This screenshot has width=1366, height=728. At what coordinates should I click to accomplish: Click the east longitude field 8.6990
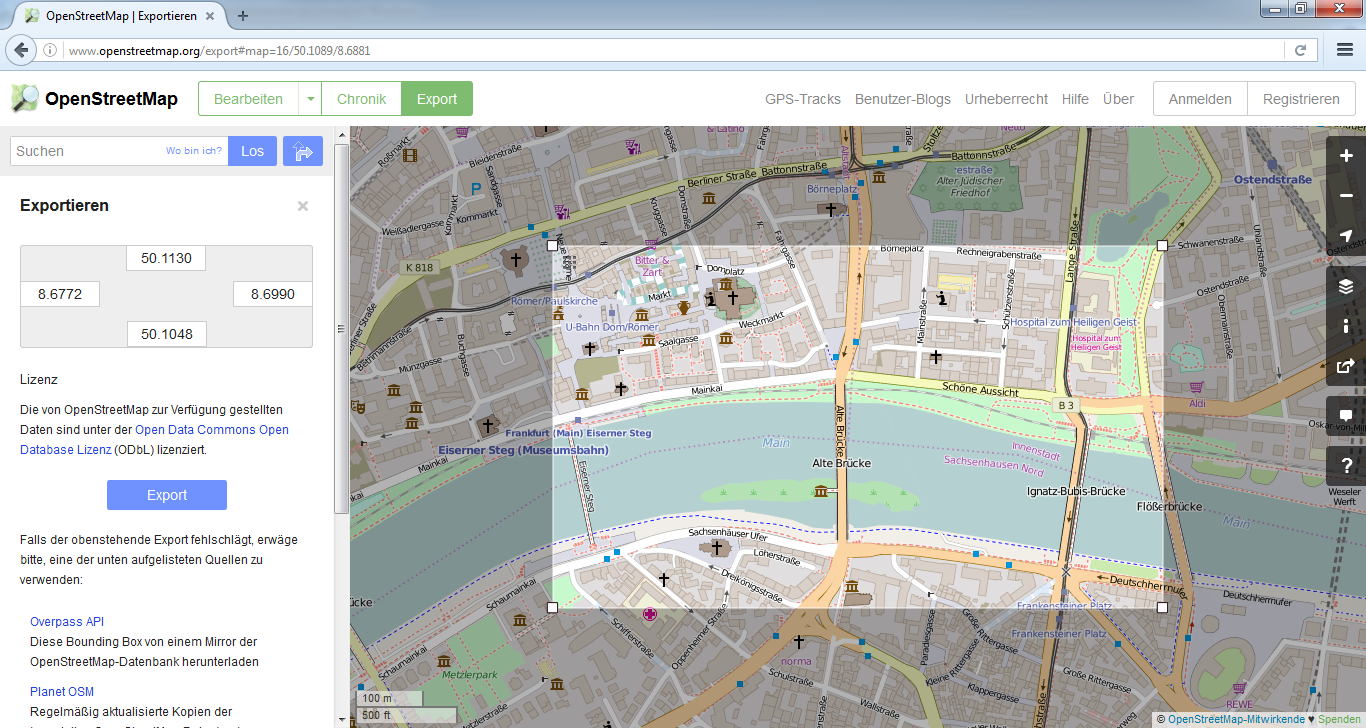(273, 294)
